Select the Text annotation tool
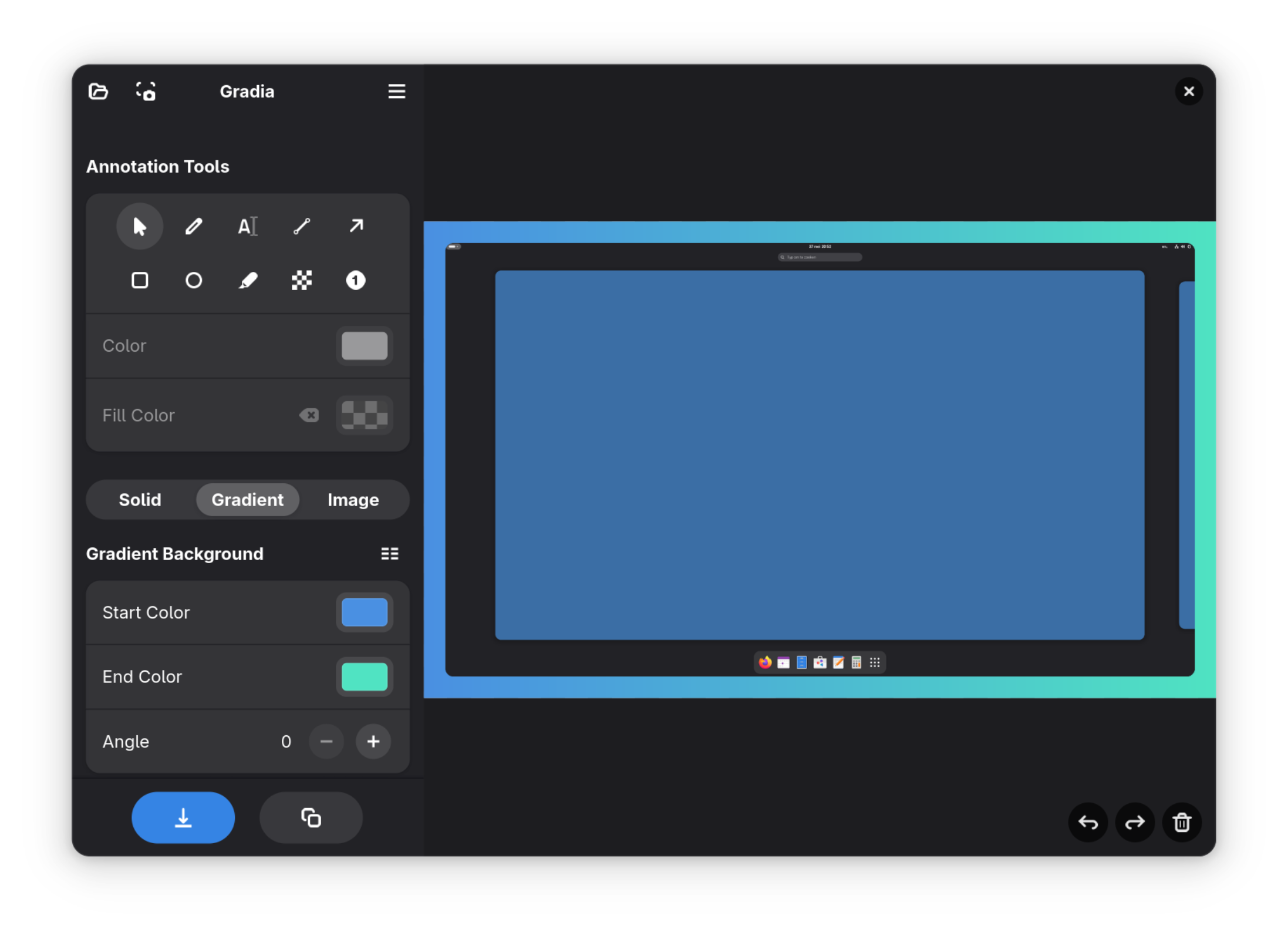Viewport: 1288px width, 936px height. [x=247, y=227]
